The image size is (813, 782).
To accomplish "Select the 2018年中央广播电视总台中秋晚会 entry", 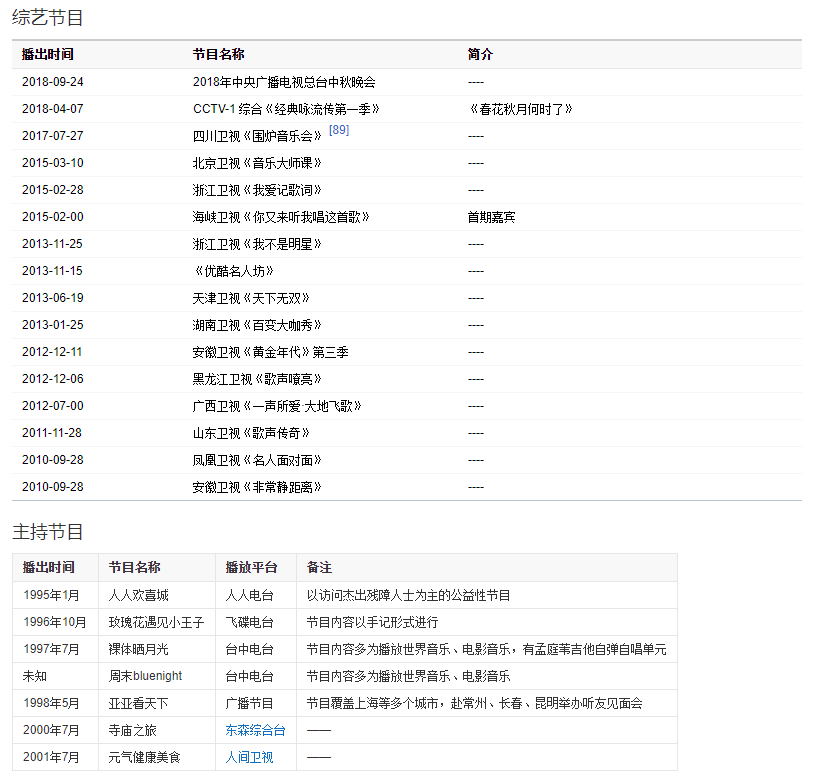I will click(x=284, y=82).
